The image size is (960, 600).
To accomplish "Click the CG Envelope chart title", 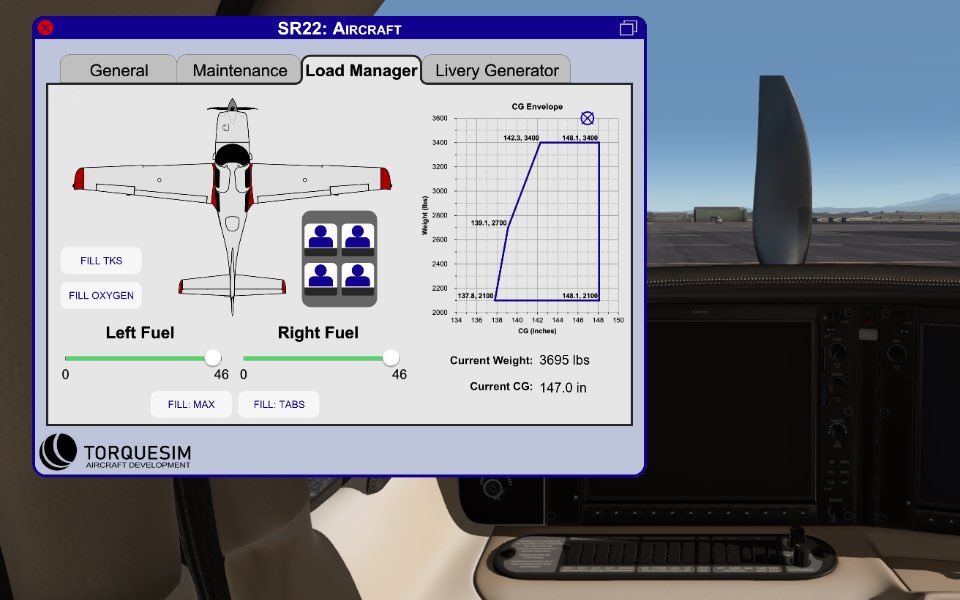I will pos(537,107).
